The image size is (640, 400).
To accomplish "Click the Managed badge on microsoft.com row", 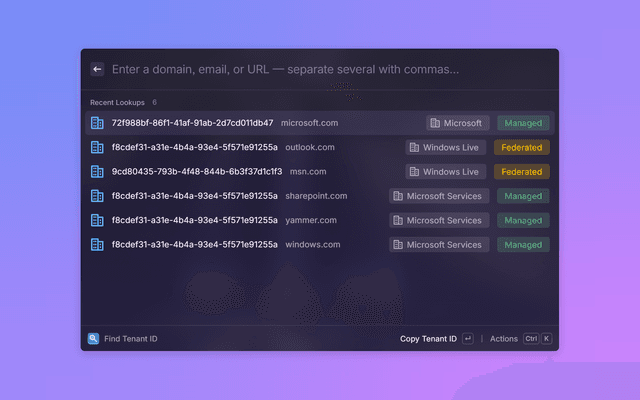I will click(523, 123).
